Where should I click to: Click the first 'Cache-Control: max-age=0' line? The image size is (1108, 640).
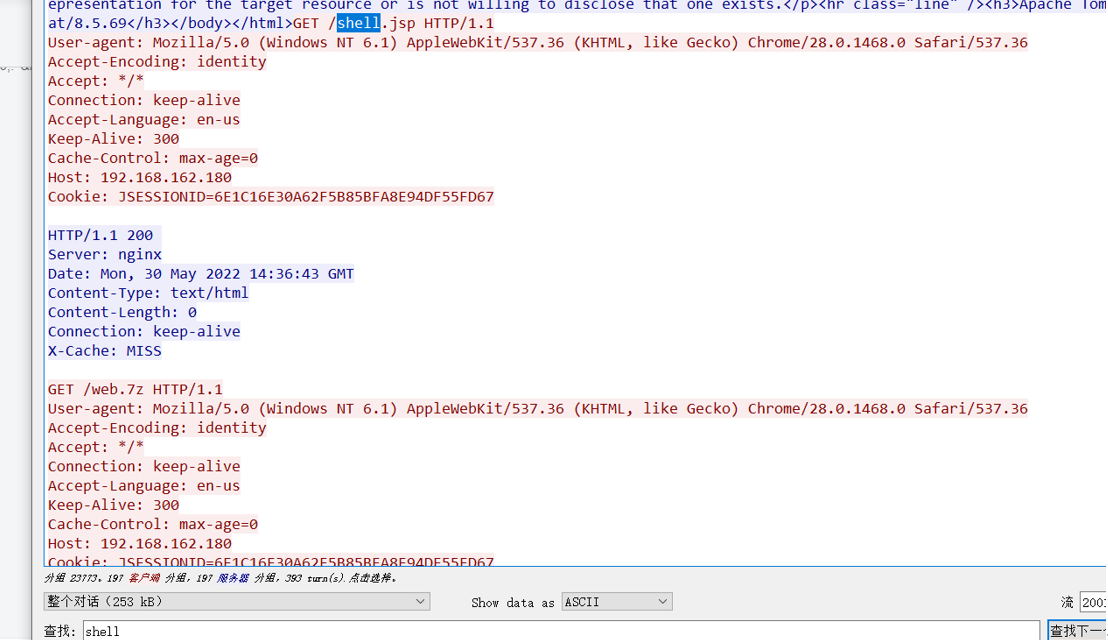pyautogui.click(x=153, y=158)
